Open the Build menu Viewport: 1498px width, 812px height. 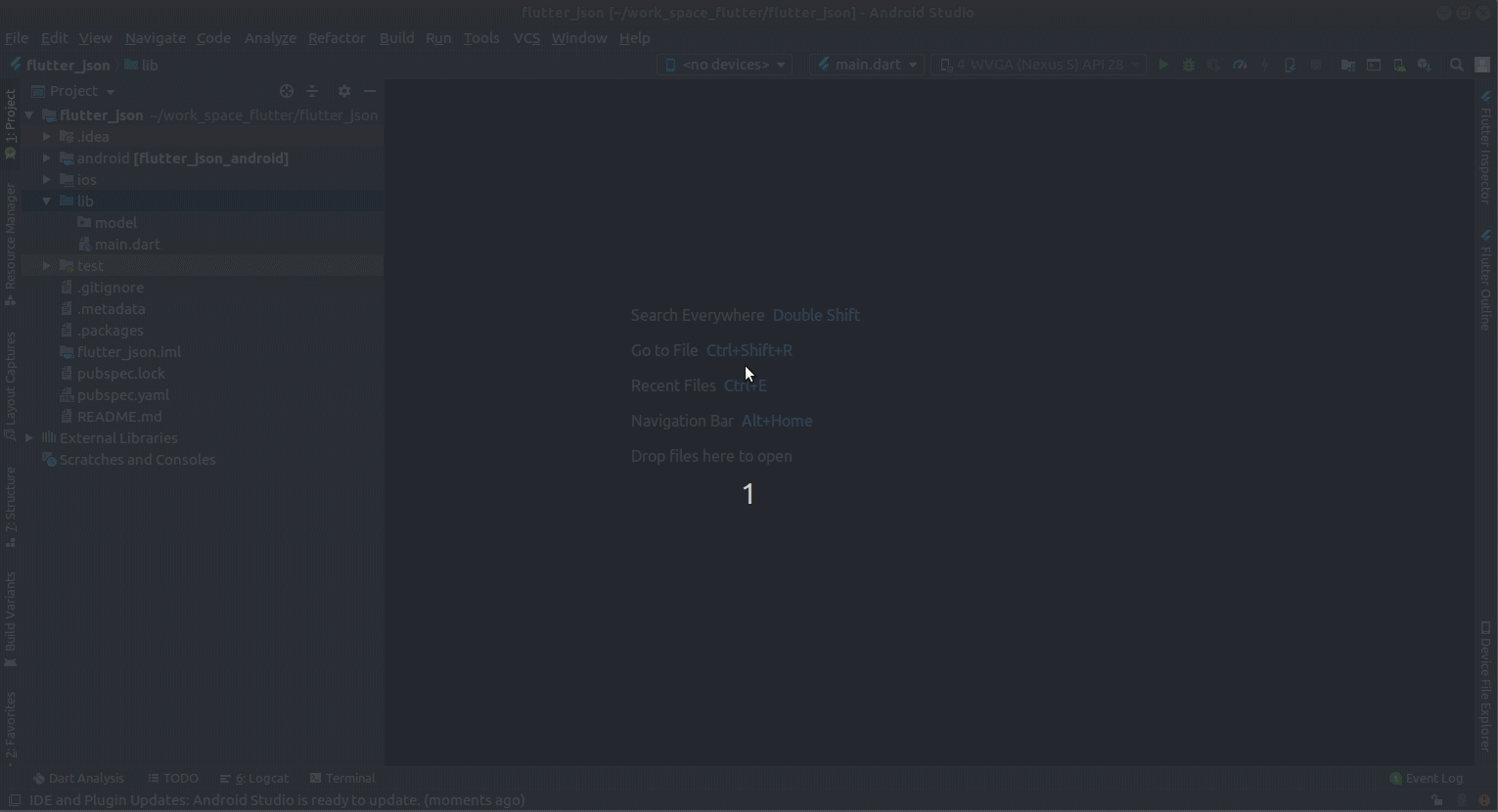[396, 38]
